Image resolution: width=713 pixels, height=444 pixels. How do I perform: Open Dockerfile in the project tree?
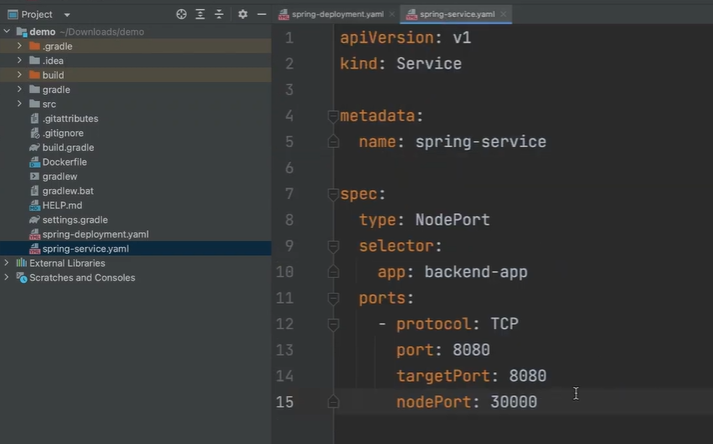click(65, 162)
